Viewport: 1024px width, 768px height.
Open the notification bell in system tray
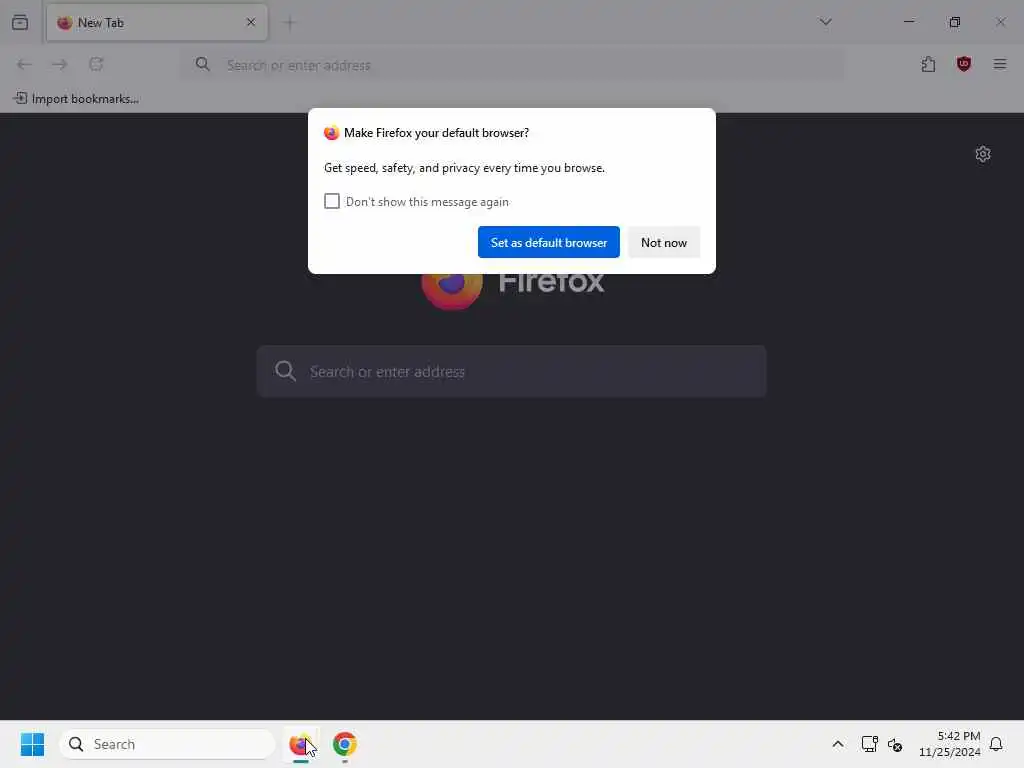(x=996, y=744)
